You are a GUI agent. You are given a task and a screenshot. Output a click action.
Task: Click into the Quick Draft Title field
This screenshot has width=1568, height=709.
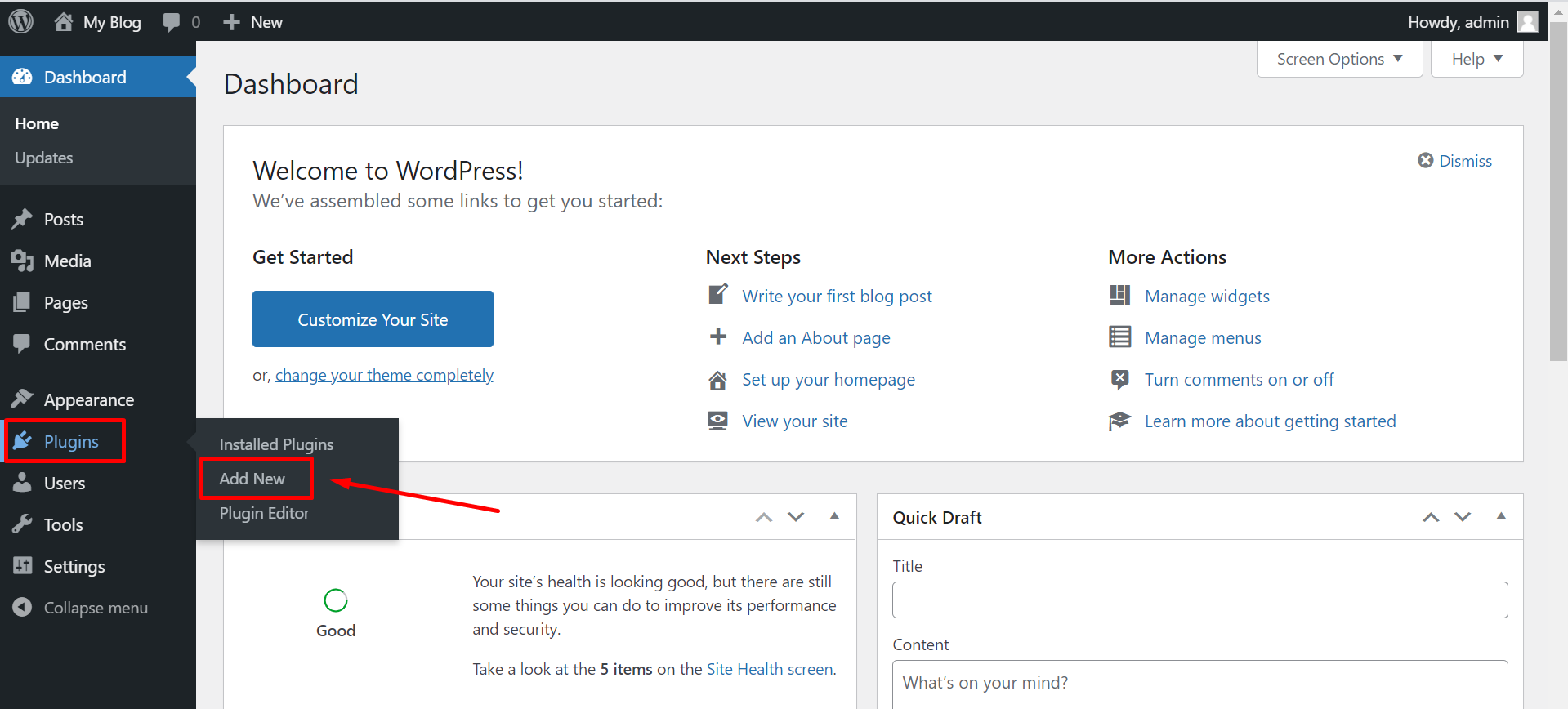click(x=1199, y=600)
